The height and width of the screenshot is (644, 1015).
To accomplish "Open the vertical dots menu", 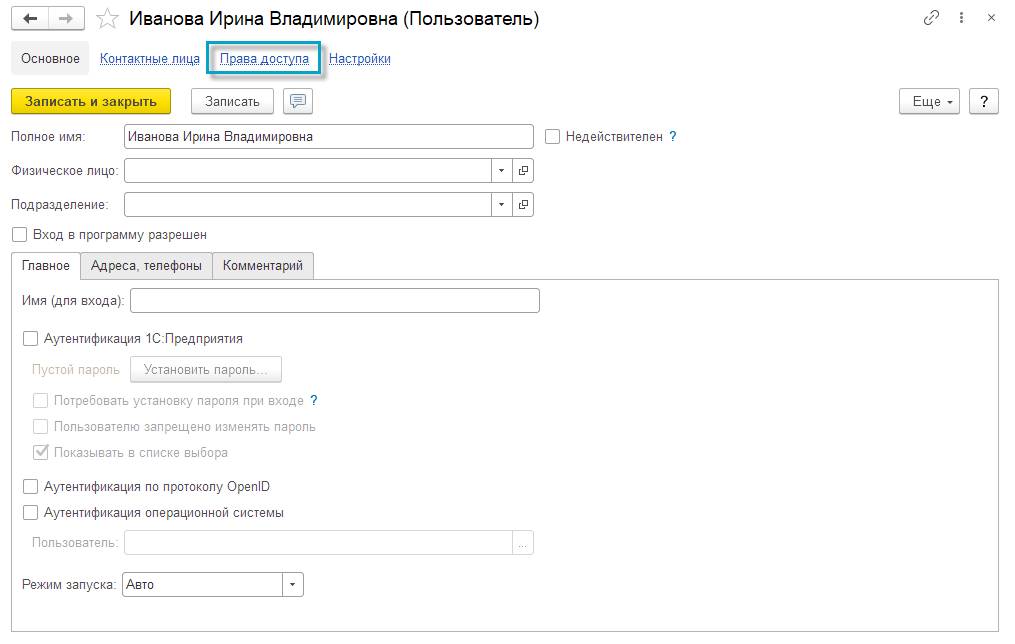I will click(961, 18).
